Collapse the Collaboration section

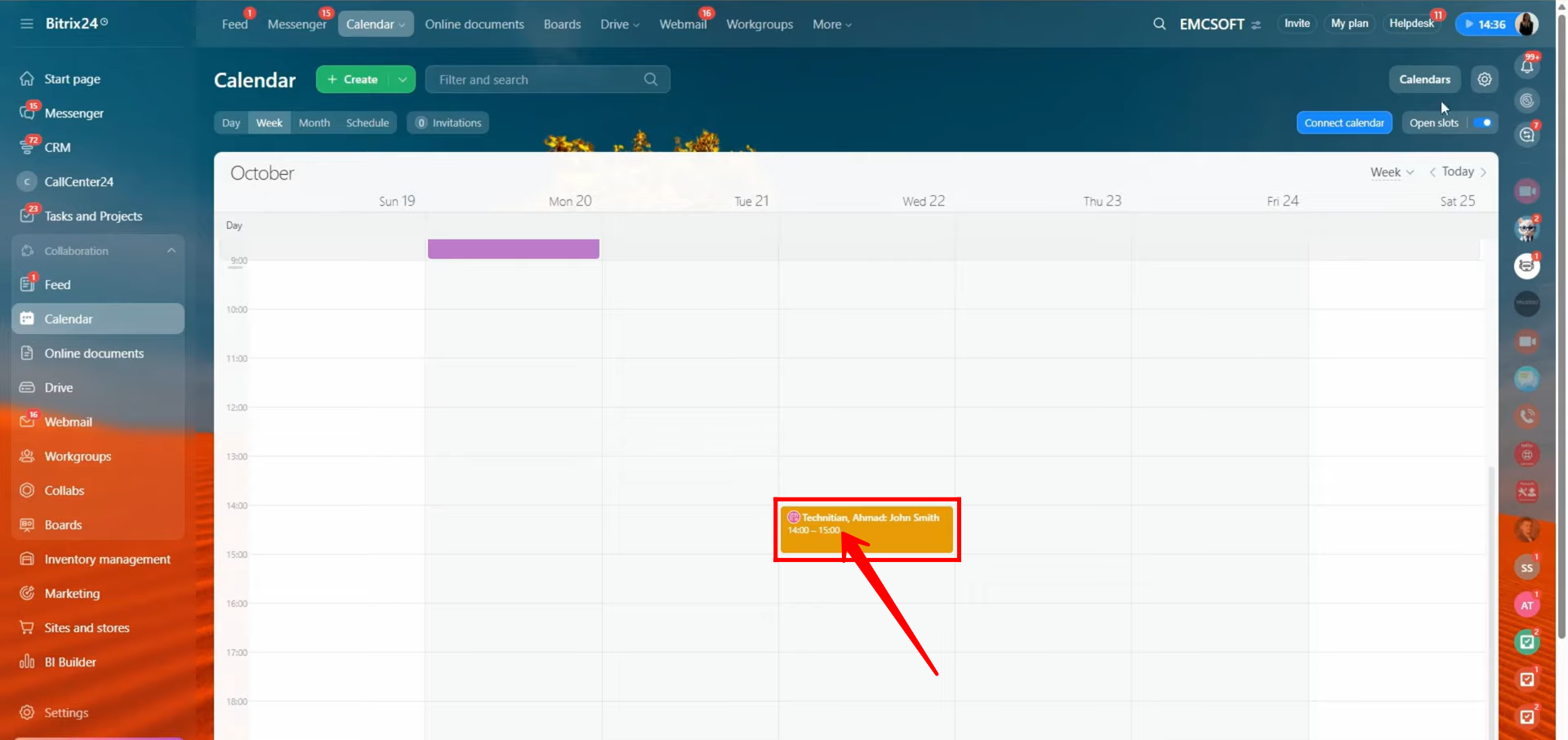tap(171, 251)
